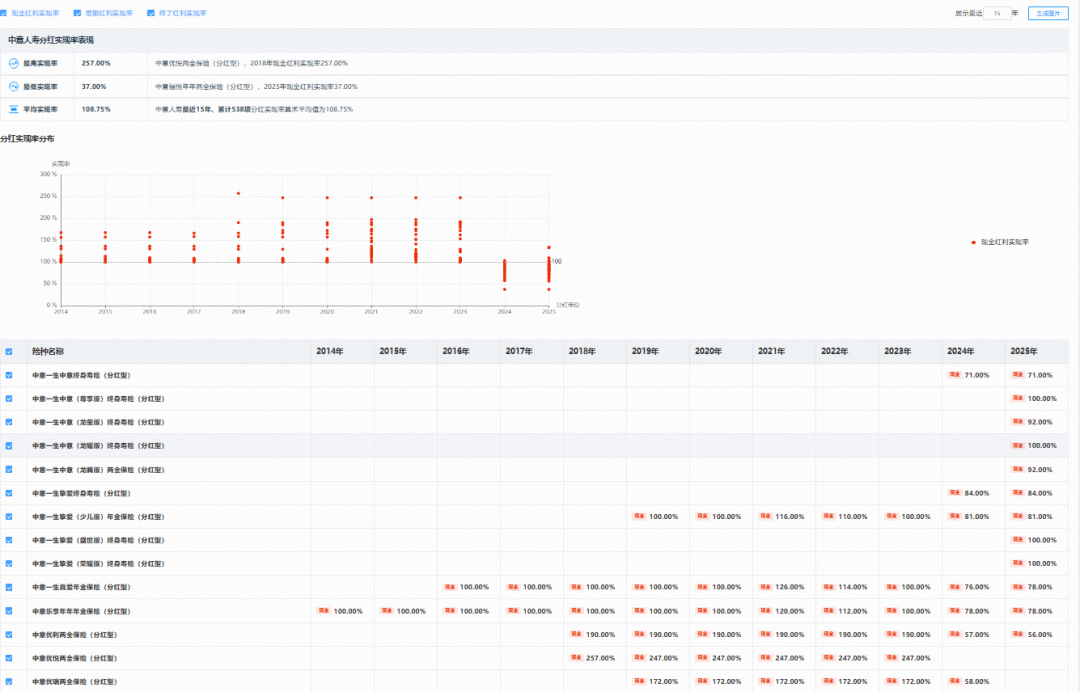Click the 最低实现率 trend-down icon
This screenshot has width=1080, height=692.
click(14, 87)
